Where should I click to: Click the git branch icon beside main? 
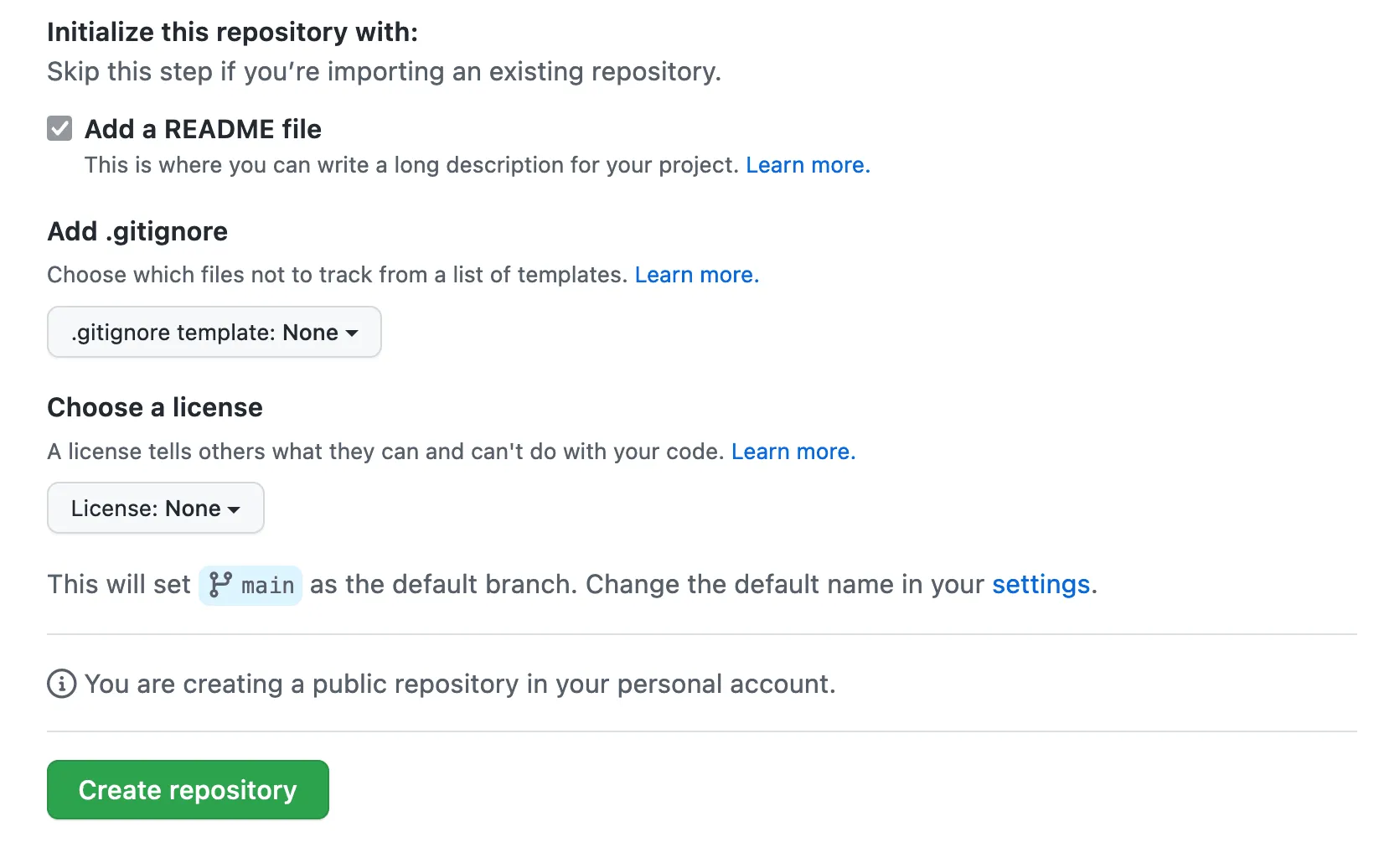point(220,585)
